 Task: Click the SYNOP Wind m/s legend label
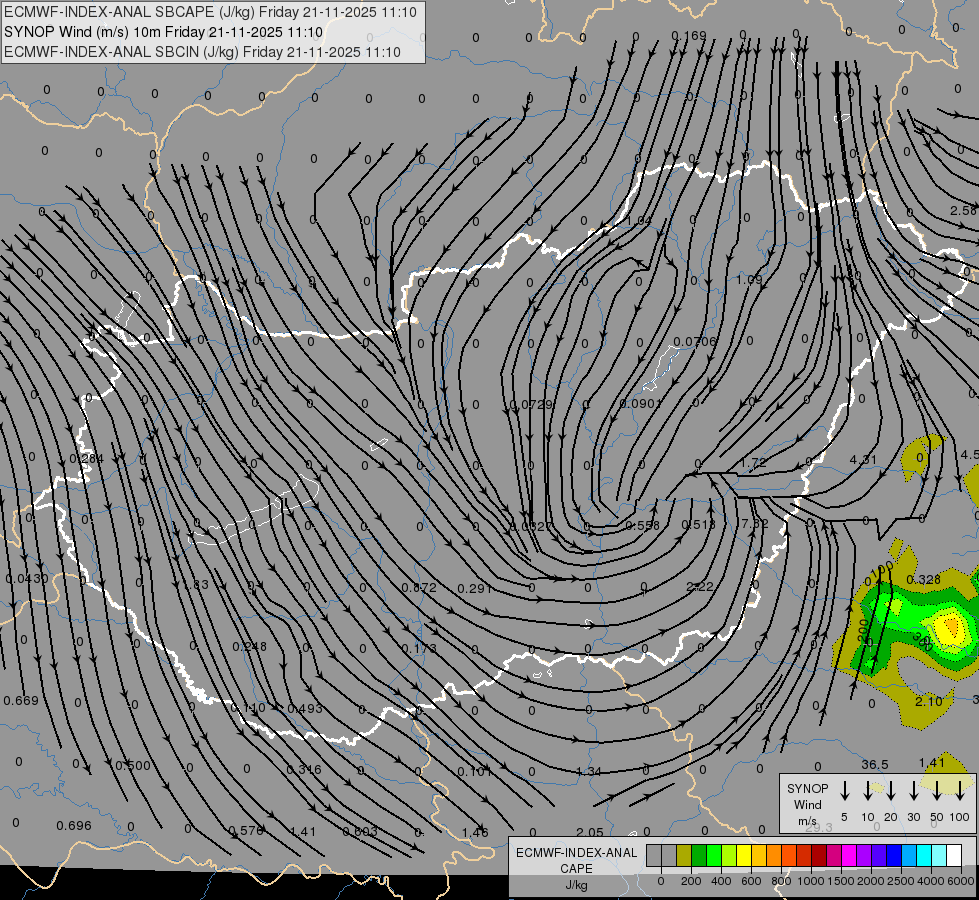pyautogui.click(x=807, y=804)
